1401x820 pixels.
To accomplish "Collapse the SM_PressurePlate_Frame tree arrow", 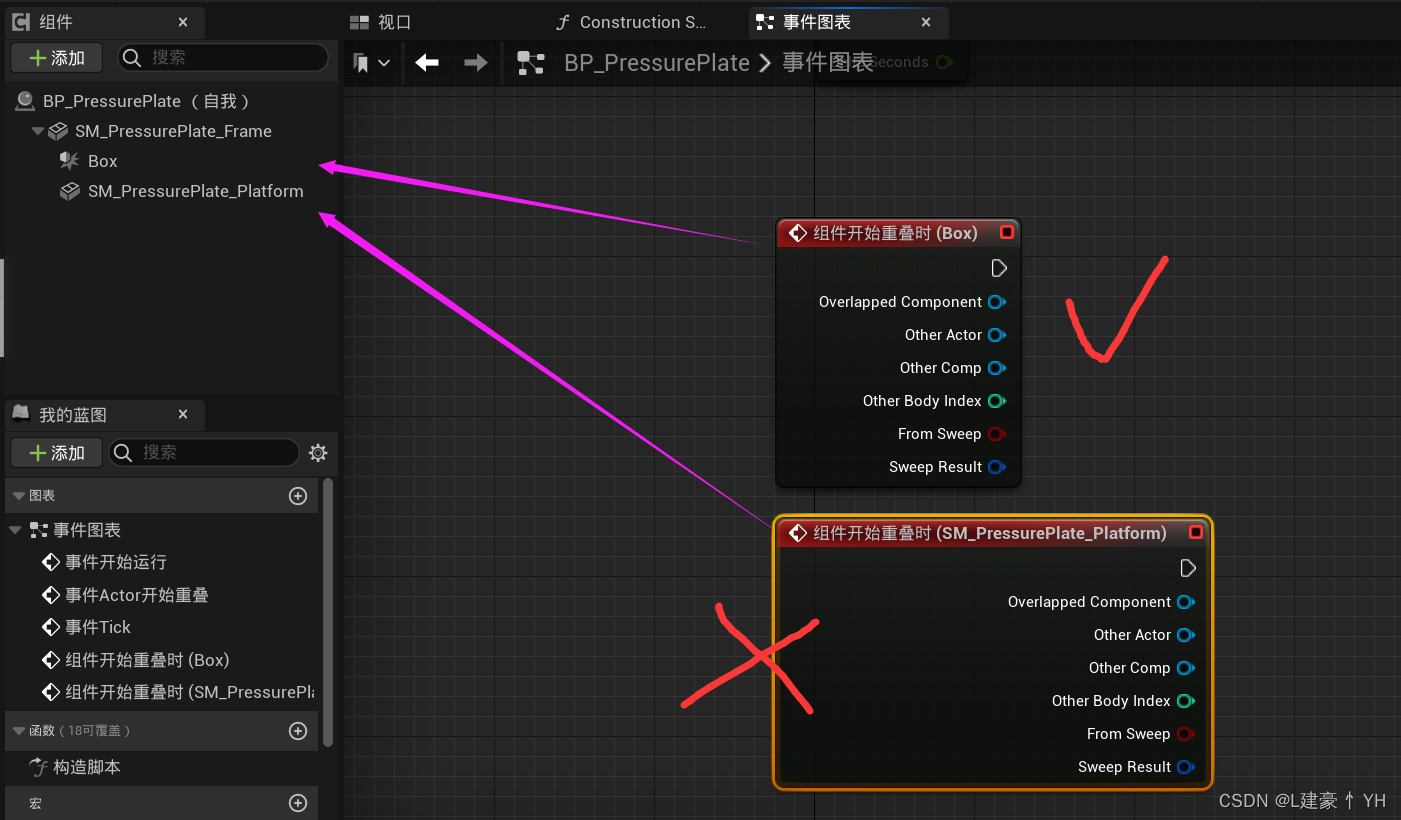I will coord(38,131).
